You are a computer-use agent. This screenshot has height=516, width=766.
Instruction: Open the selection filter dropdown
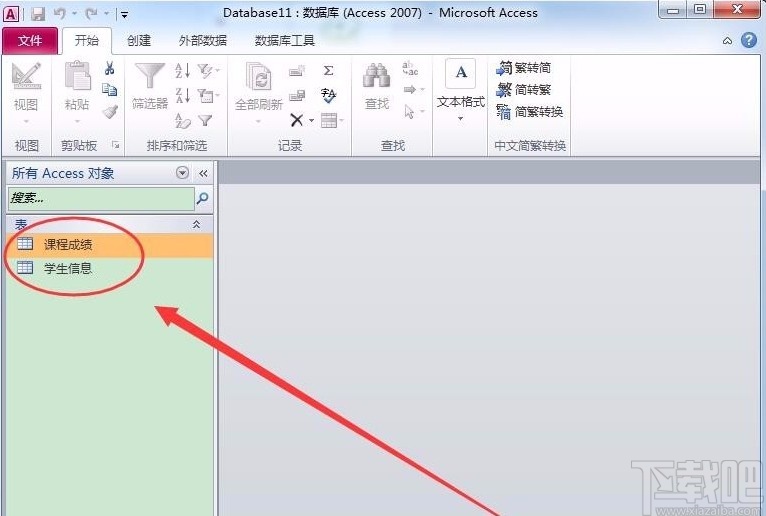(x=209, y=71)
